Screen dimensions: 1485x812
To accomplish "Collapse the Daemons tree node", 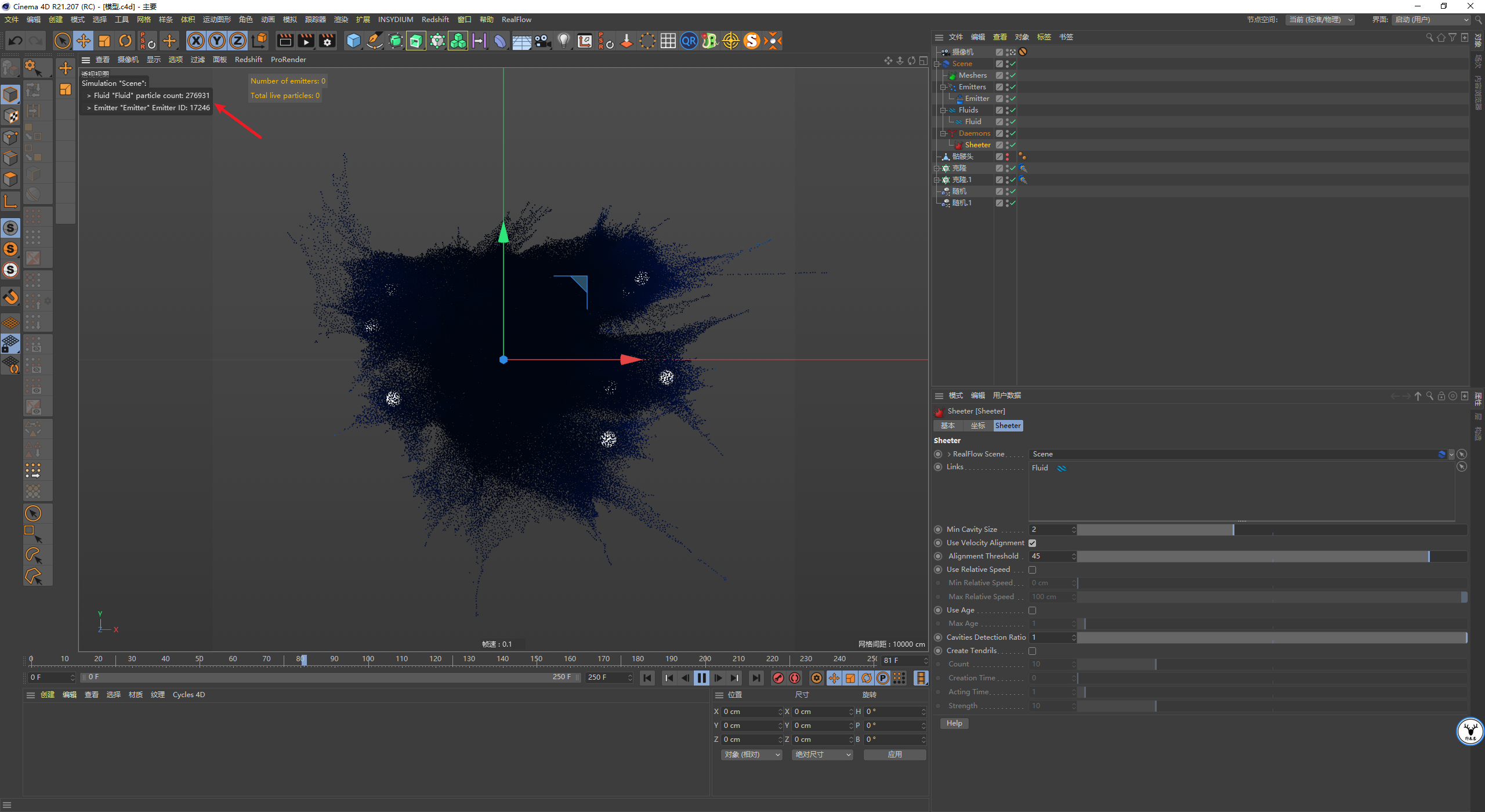I will pos(943,133).
